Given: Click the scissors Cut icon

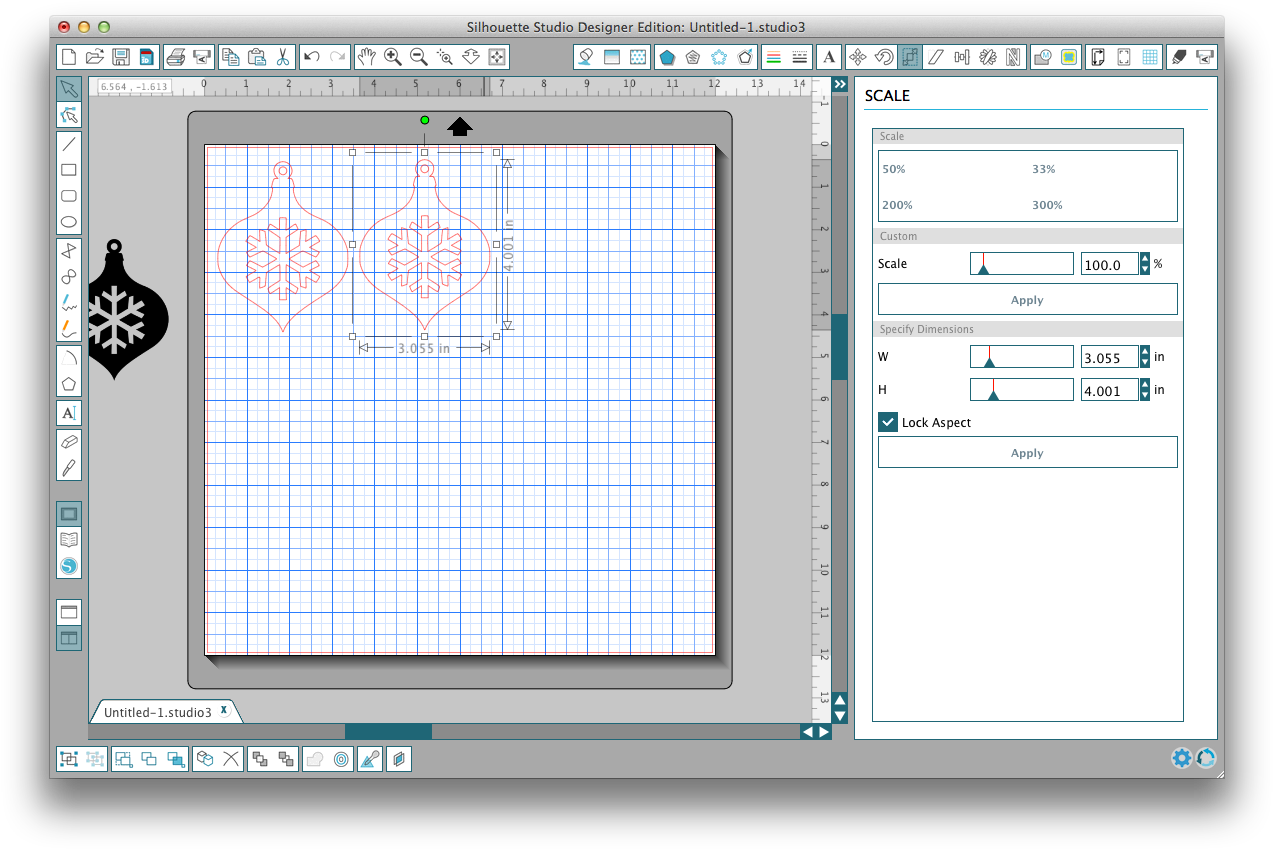Looking at the screenshot, I should click(282, 57).
